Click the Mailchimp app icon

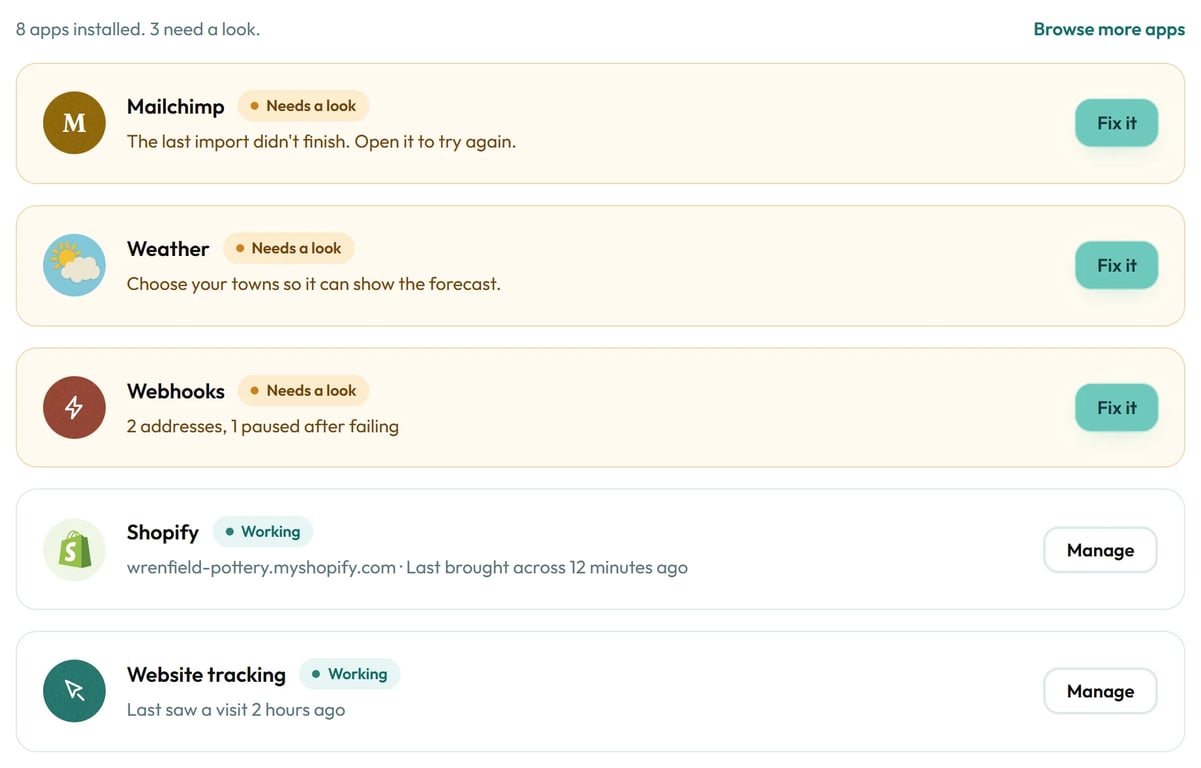75,123
